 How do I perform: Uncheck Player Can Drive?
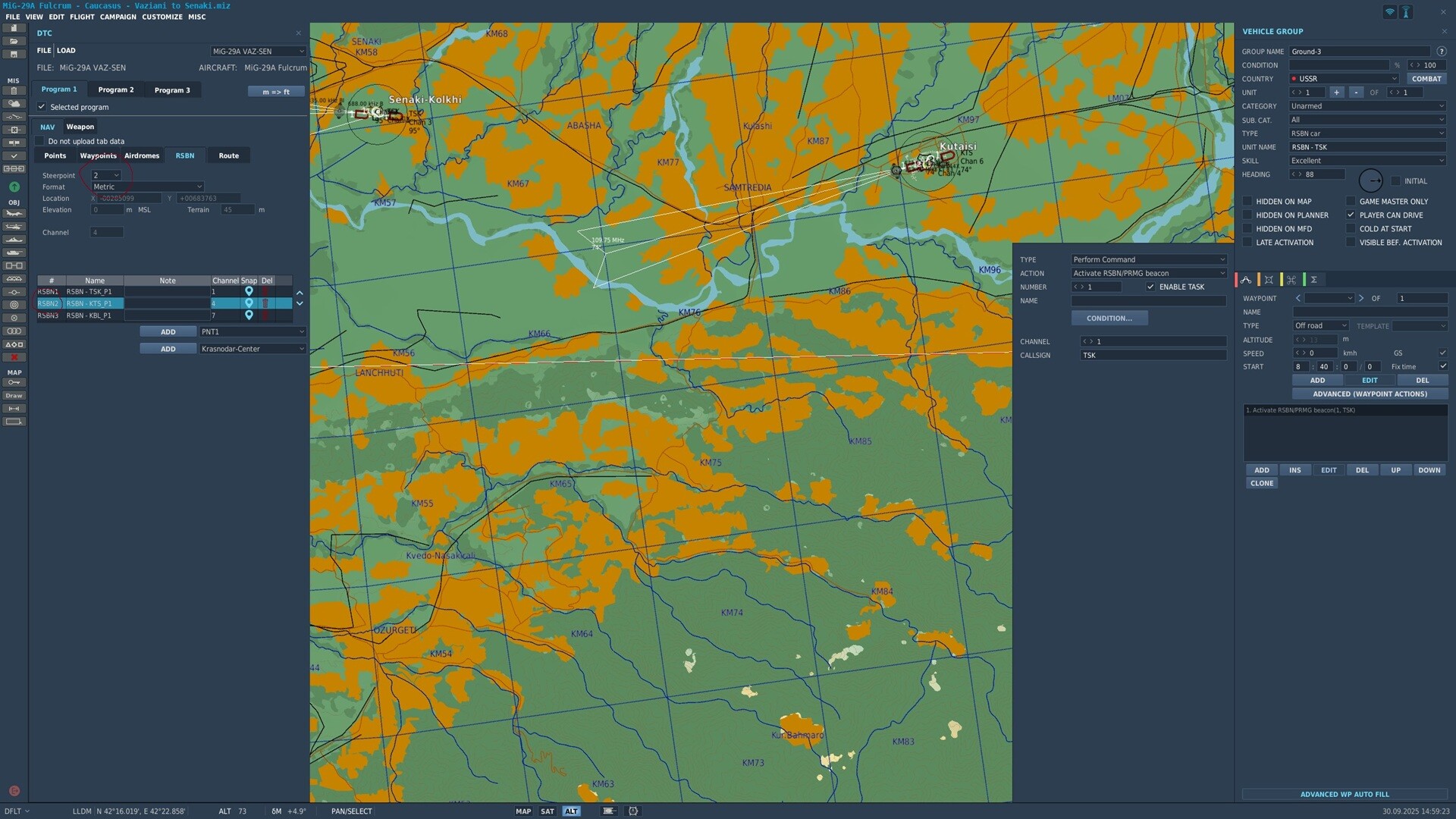click(x=1351, y=215)
